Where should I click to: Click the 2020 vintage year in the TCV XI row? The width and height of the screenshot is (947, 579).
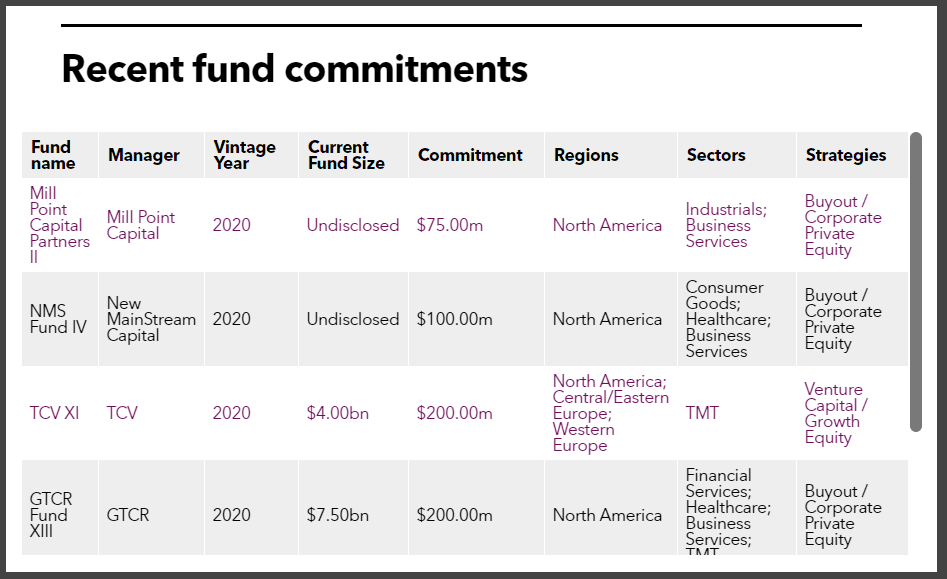pyautogui.click(x=231, y=413)
